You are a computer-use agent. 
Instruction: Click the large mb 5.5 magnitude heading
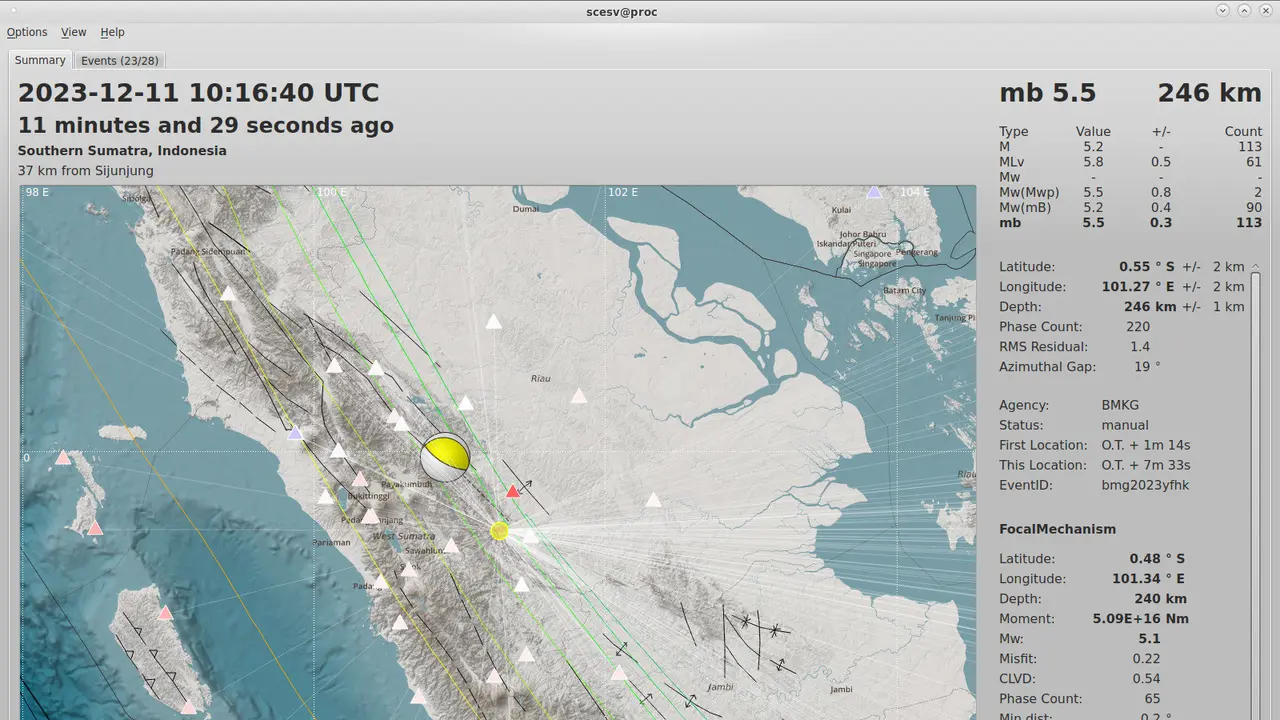pos(1047,93)
